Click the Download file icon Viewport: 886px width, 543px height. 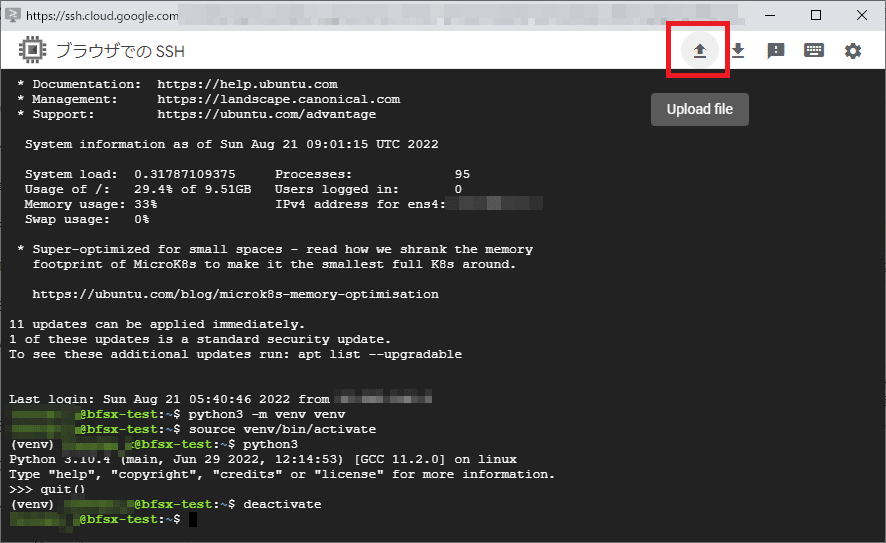[x=738, y=51]
